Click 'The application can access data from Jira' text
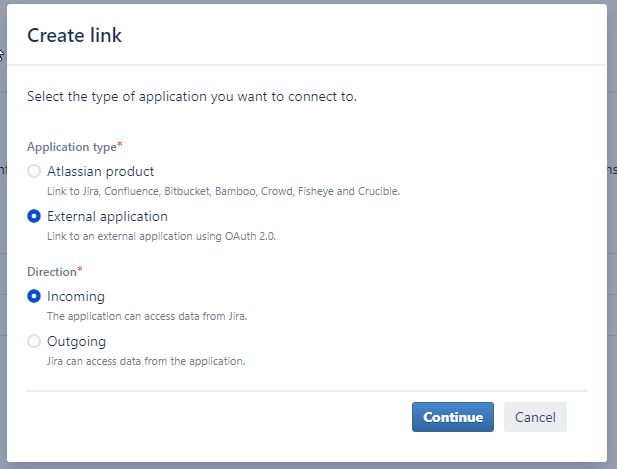617x469 pixels. click(x=147, y=316)
